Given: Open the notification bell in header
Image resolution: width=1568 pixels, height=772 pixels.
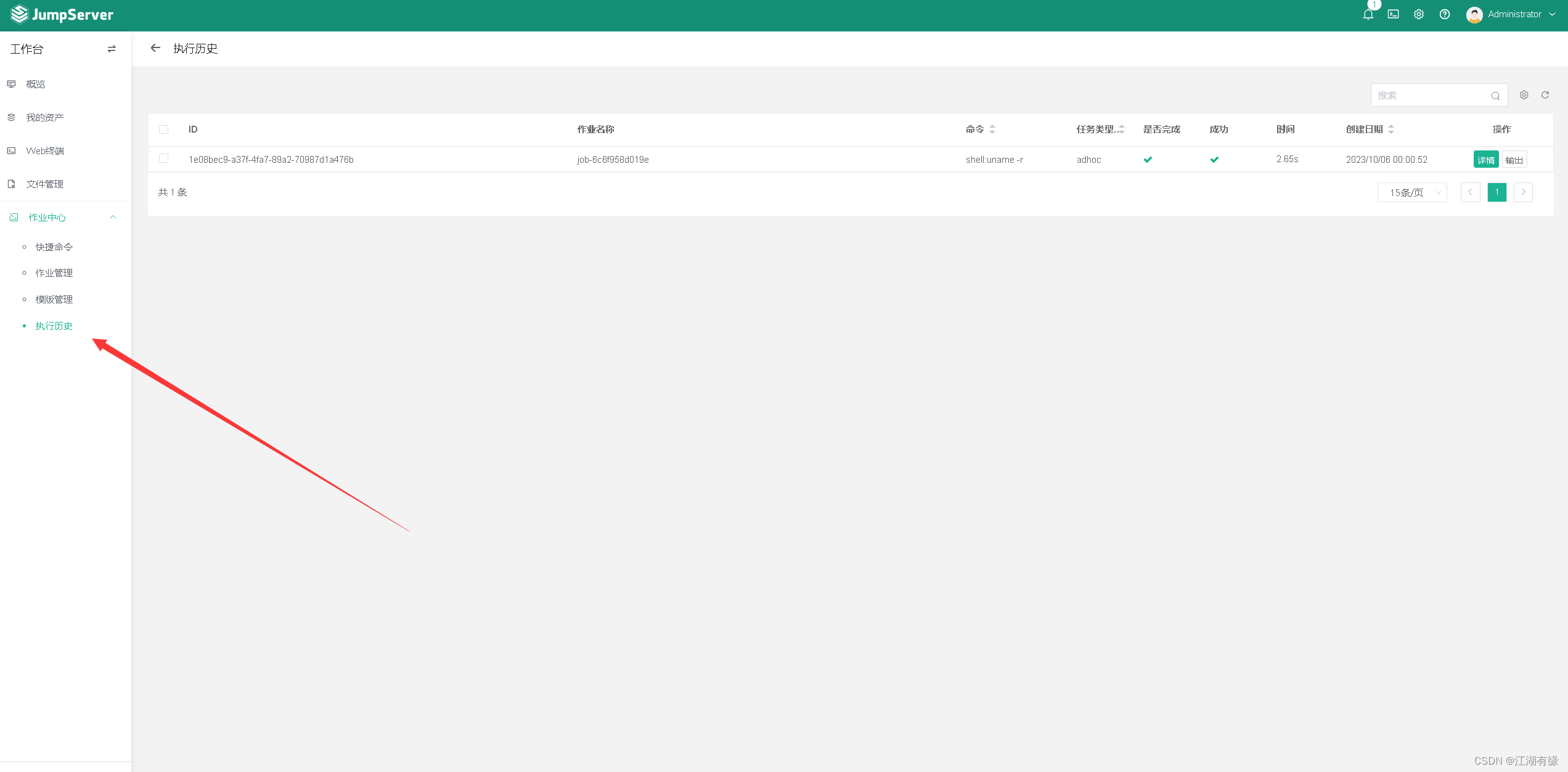Looking at the screenshot, I should [x=1368, y=15].
